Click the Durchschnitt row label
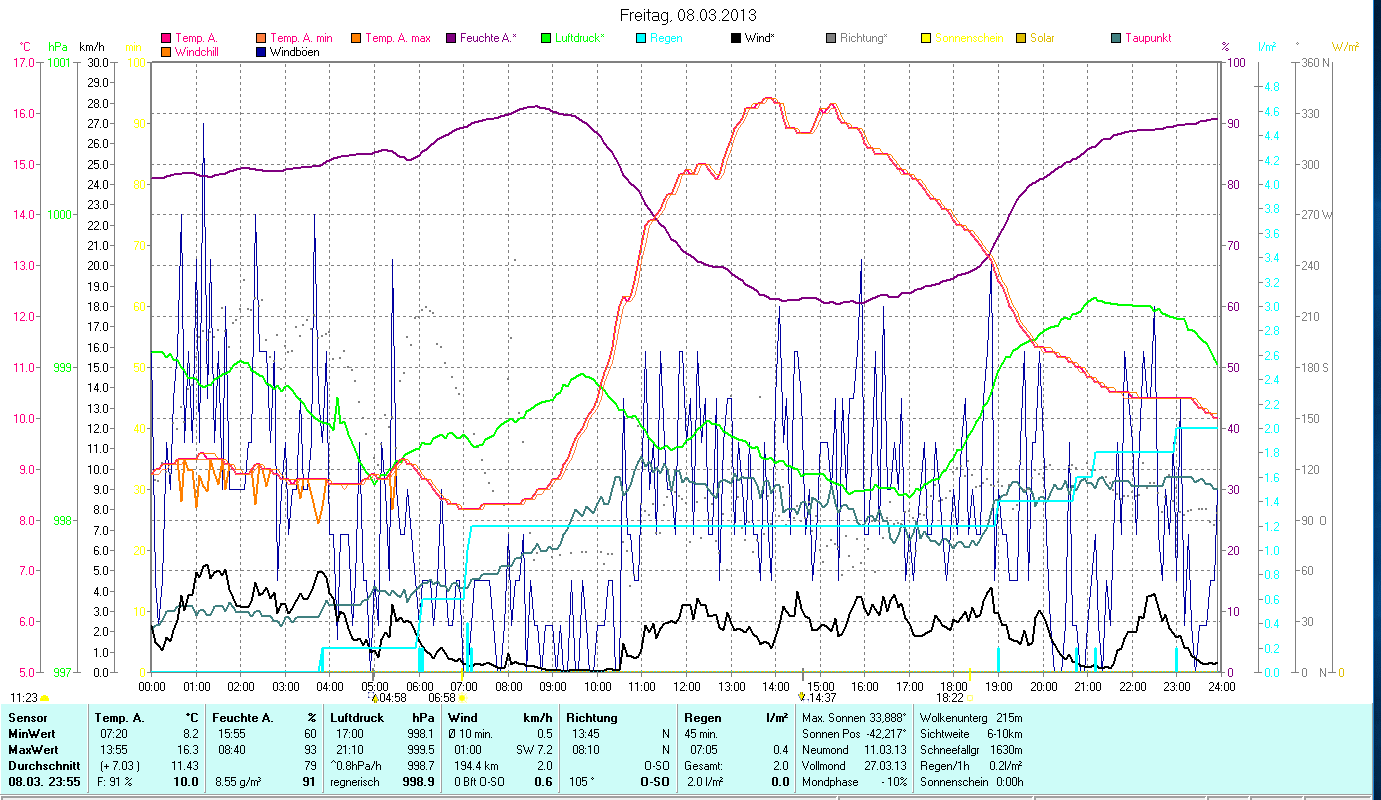 pos(44,766)
